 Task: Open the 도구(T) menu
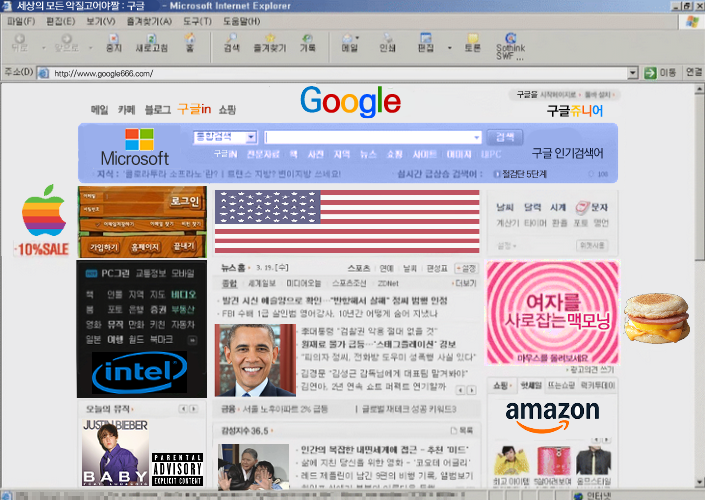(197, 21)
